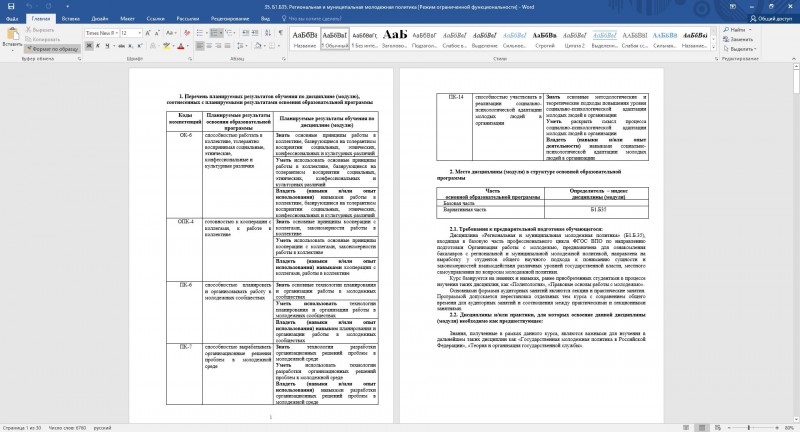Switch to the Ссылки tab
800x432 pixels.
click(x=155, y=19)
